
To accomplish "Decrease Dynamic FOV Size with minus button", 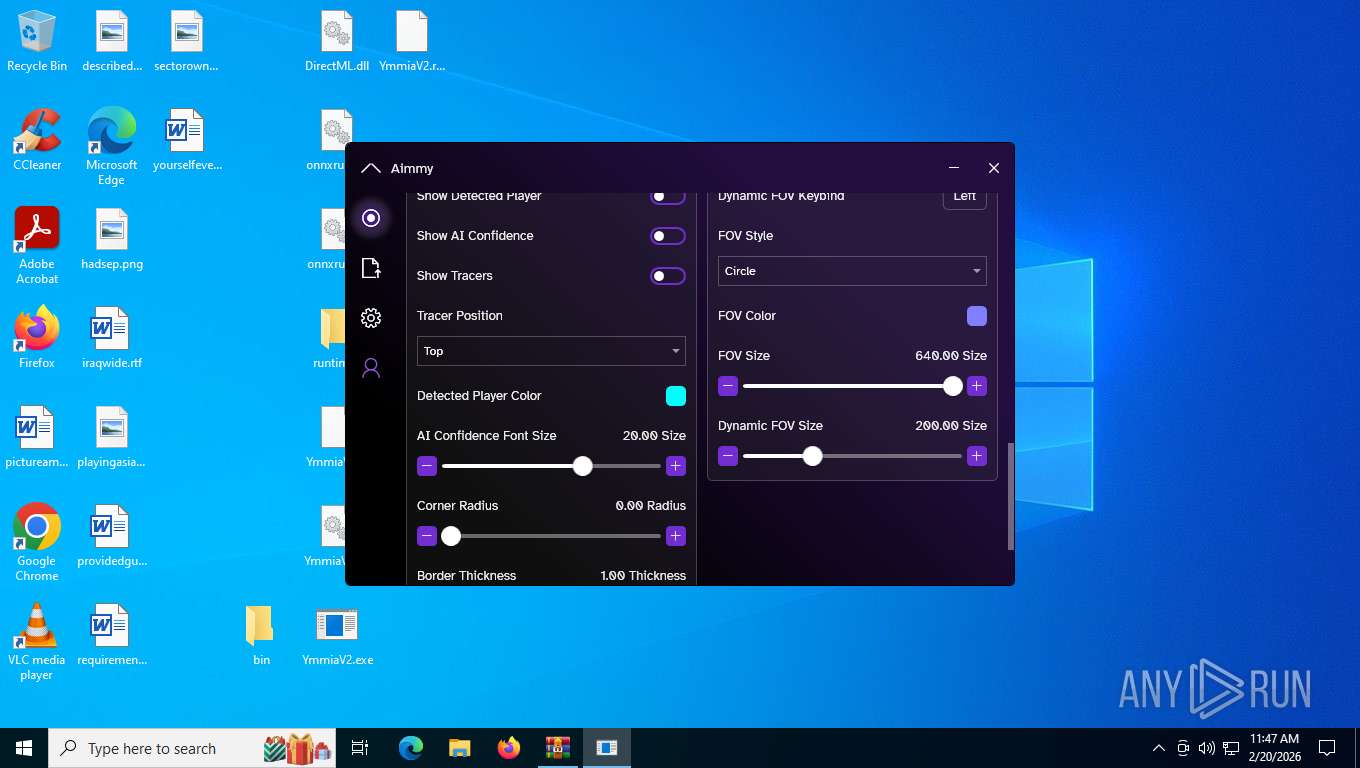I will pyautogui.click(x=728, y=456).
